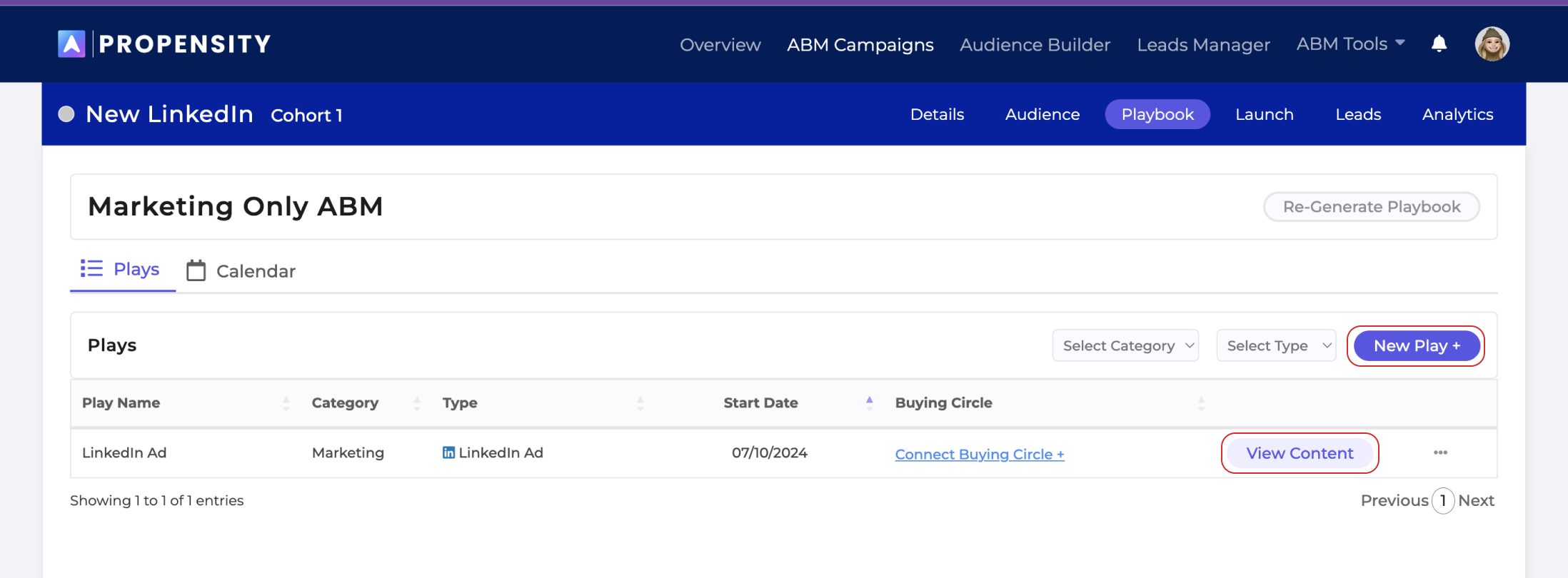1568x578 pixels.
Task: Sort the table by Category column
Action: pos(417,403)
